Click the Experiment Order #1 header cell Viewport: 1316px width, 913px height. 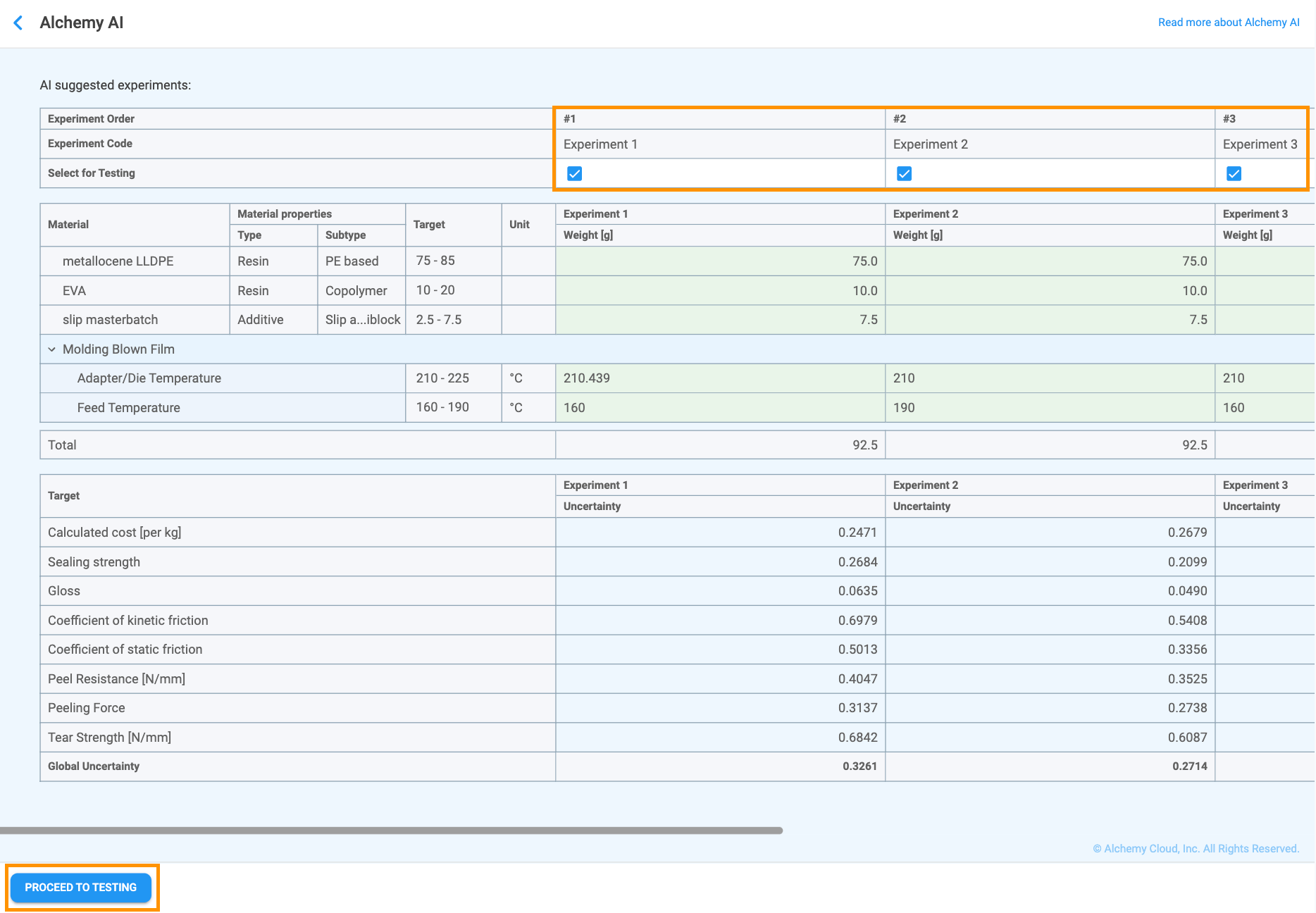[721, 119]
